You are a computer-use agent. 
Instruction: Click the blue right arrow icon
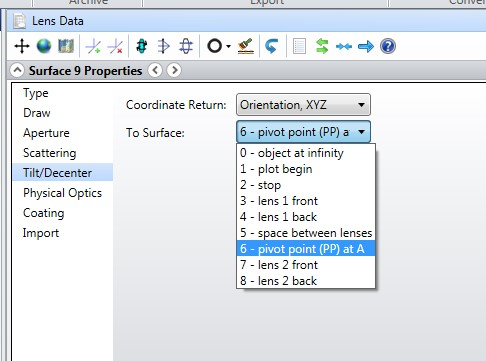(x=366, y=46)
